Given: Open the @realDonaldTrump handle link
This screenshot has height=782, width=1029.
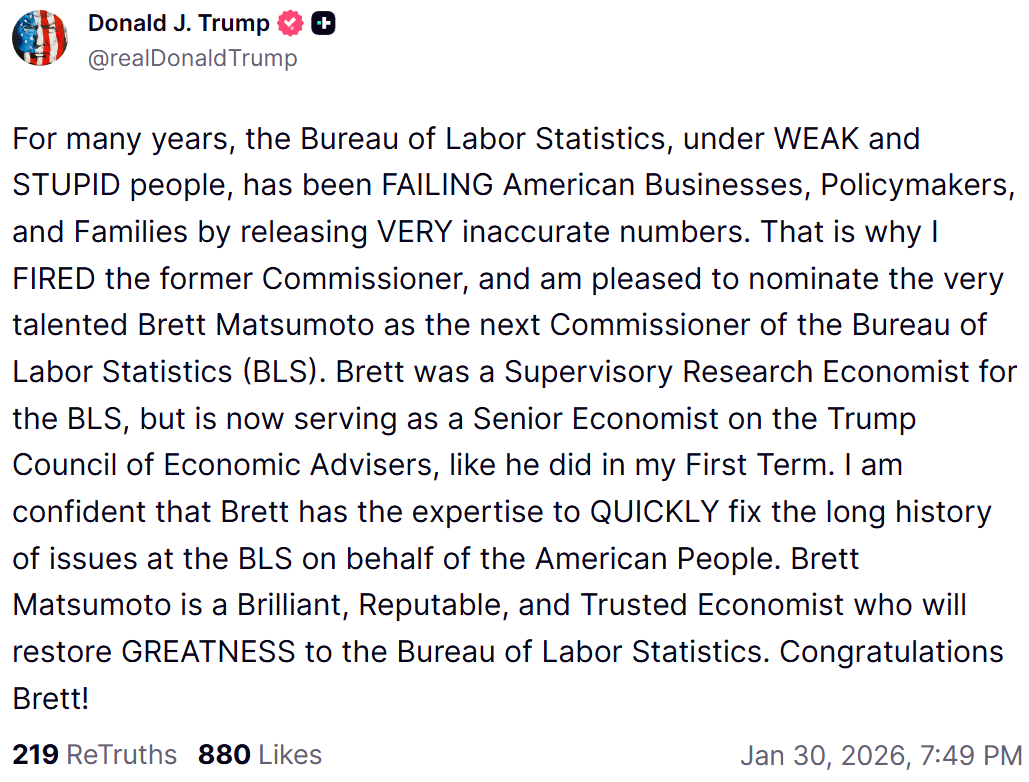Looking at the screenshot, I should [193, 58].
